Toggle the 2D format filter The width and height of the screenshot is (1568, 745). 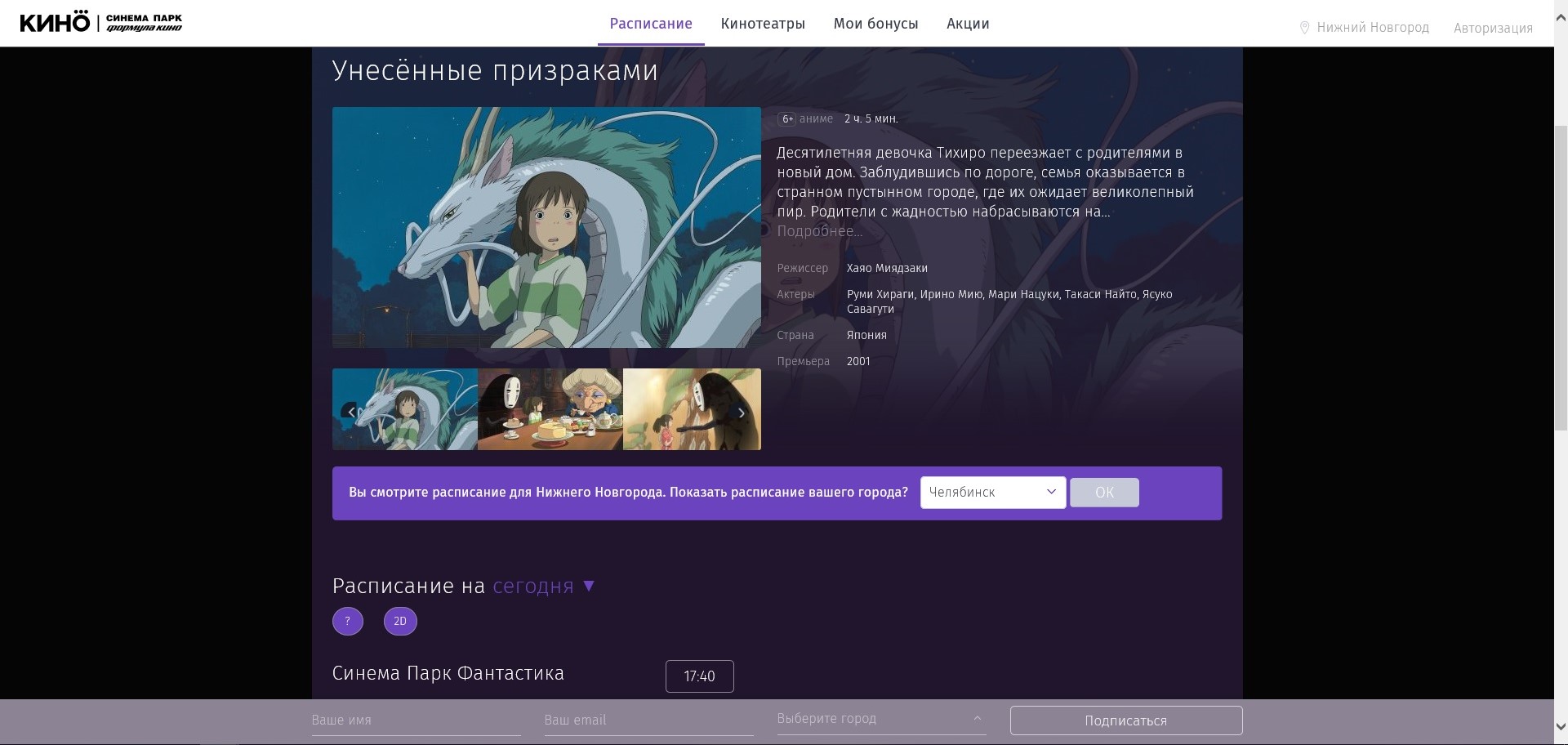(400, 621)
